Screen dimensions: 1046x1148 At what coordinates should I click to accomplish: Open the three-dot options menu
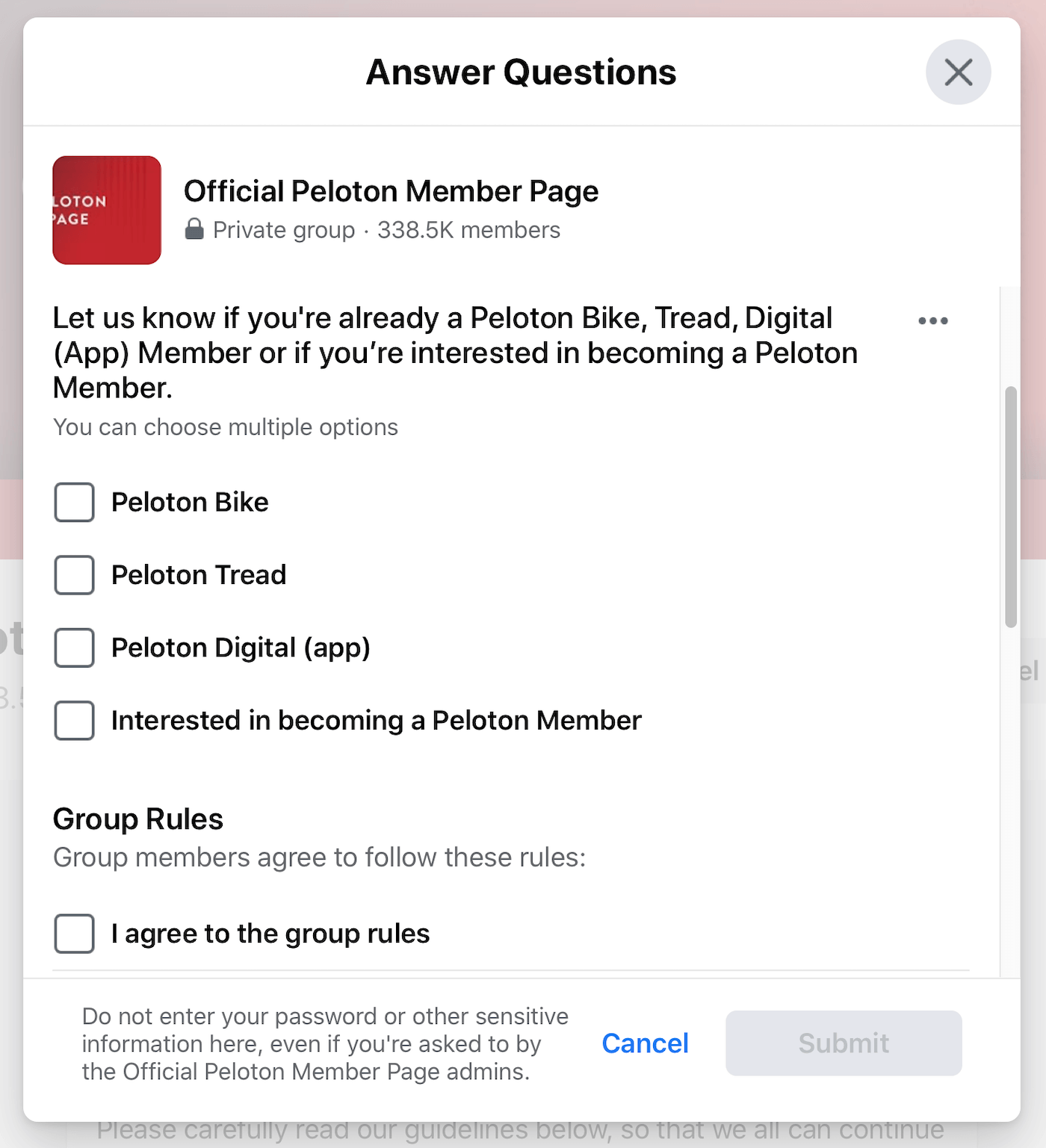tap(933, 320)
